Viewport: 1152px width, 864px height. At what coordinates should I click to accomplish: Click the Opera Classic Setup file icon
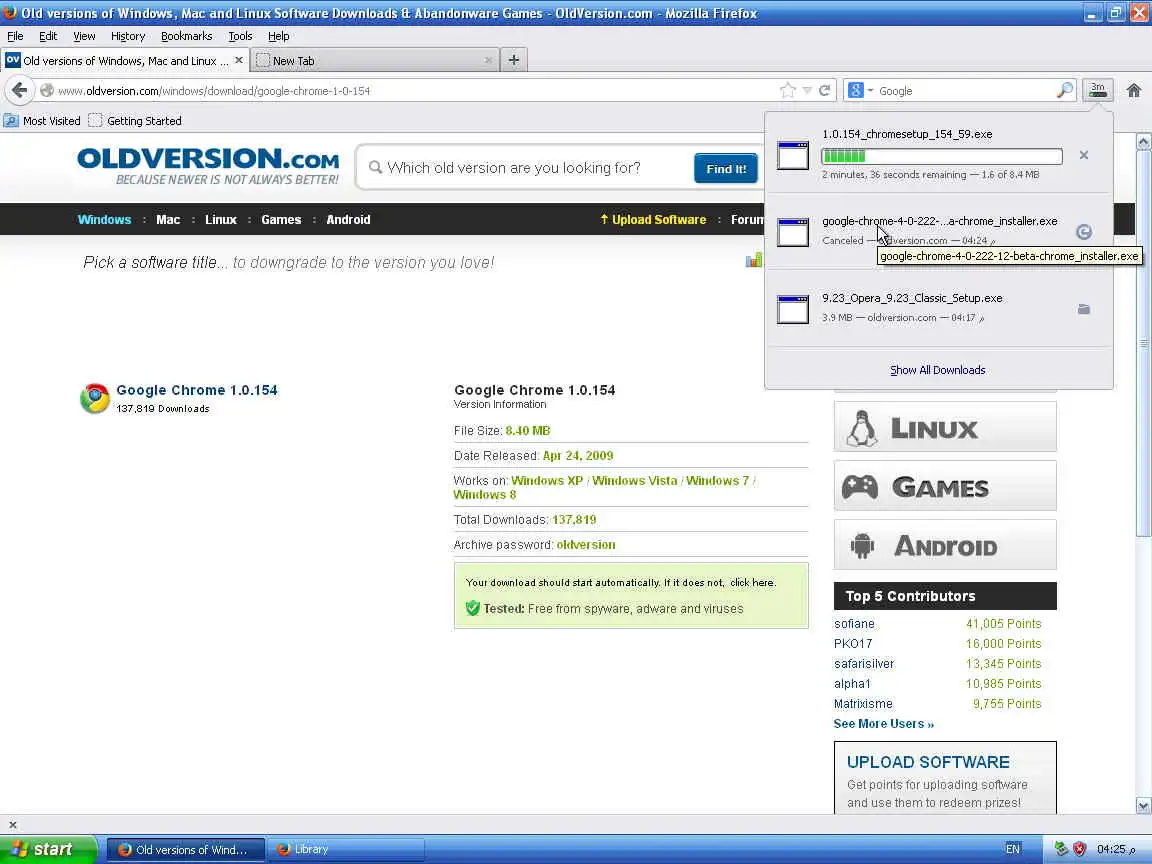coord(793,309)
